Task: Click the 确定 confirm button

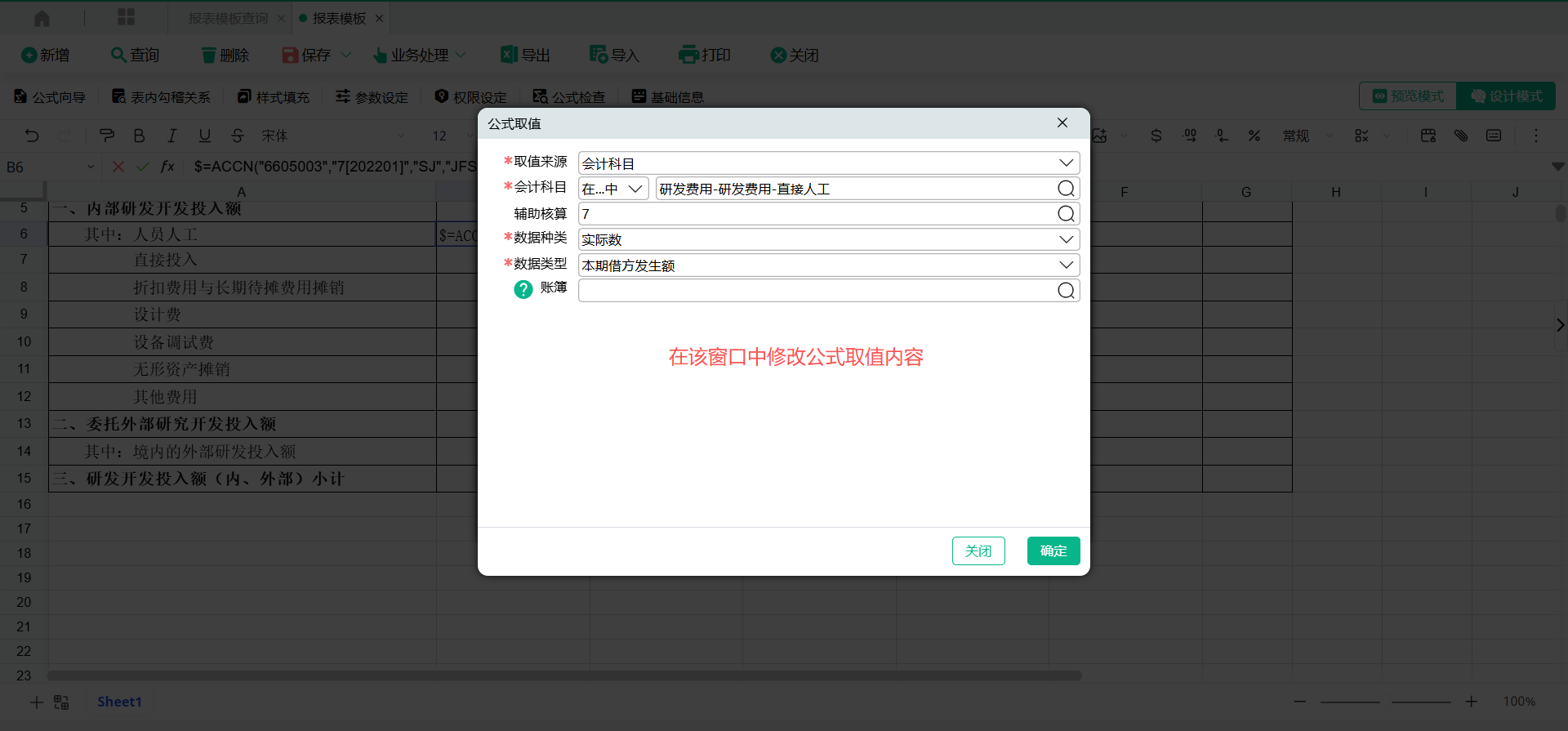Action: pyautogui.click(x=1053, y=551)
